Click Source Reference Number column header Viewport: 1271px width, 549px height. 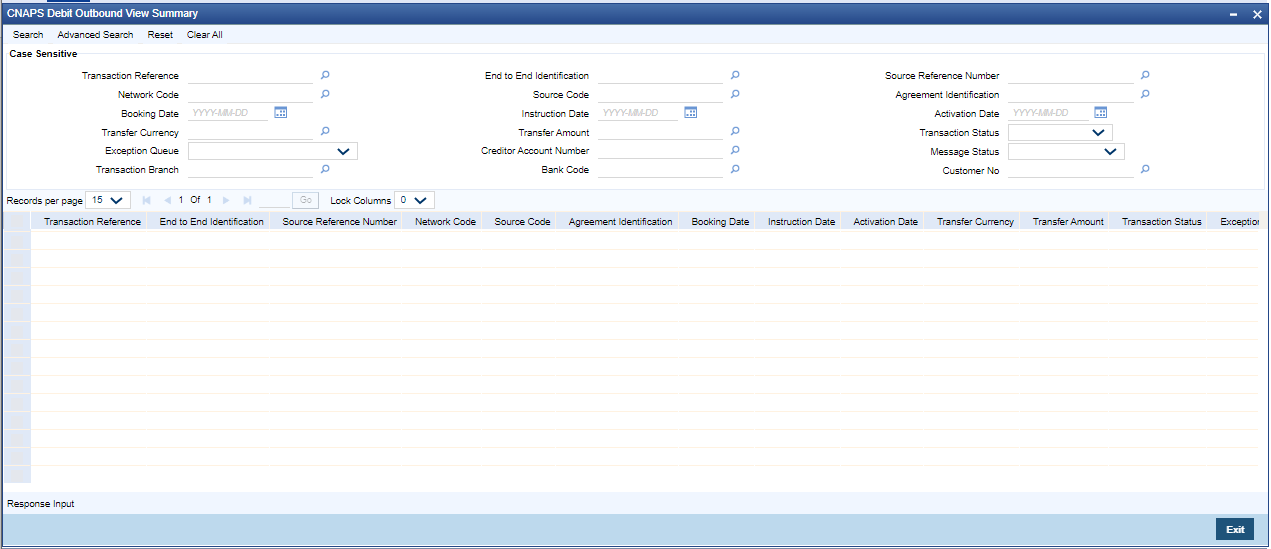click(x=340, y=222)
